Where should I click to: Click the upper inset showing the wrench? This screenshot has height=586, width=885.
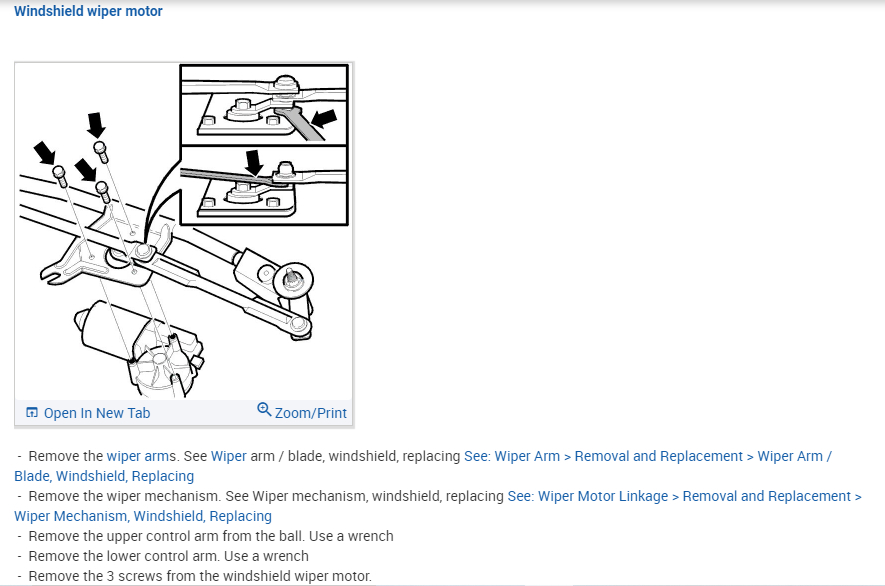[x=264, y=104]
